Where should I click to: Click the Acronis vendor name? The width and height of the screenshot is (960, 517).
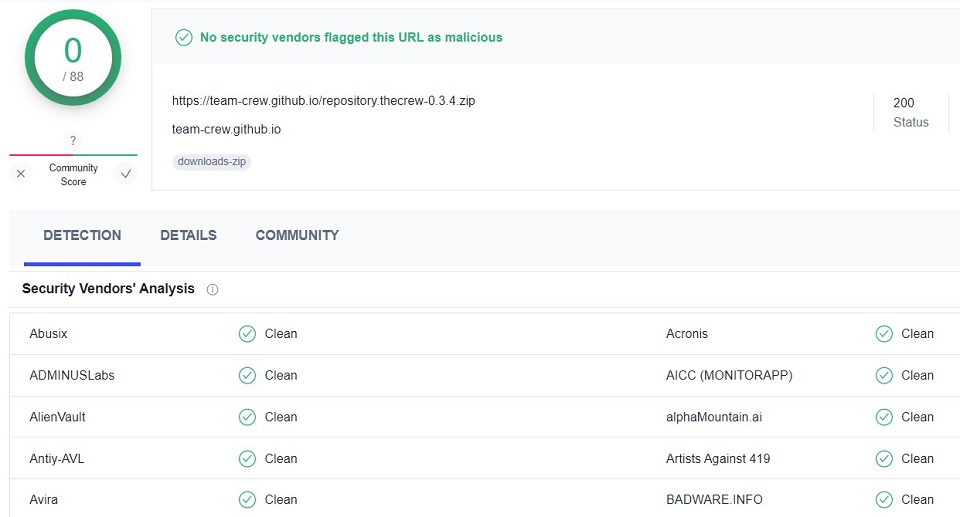pos(687,334)
